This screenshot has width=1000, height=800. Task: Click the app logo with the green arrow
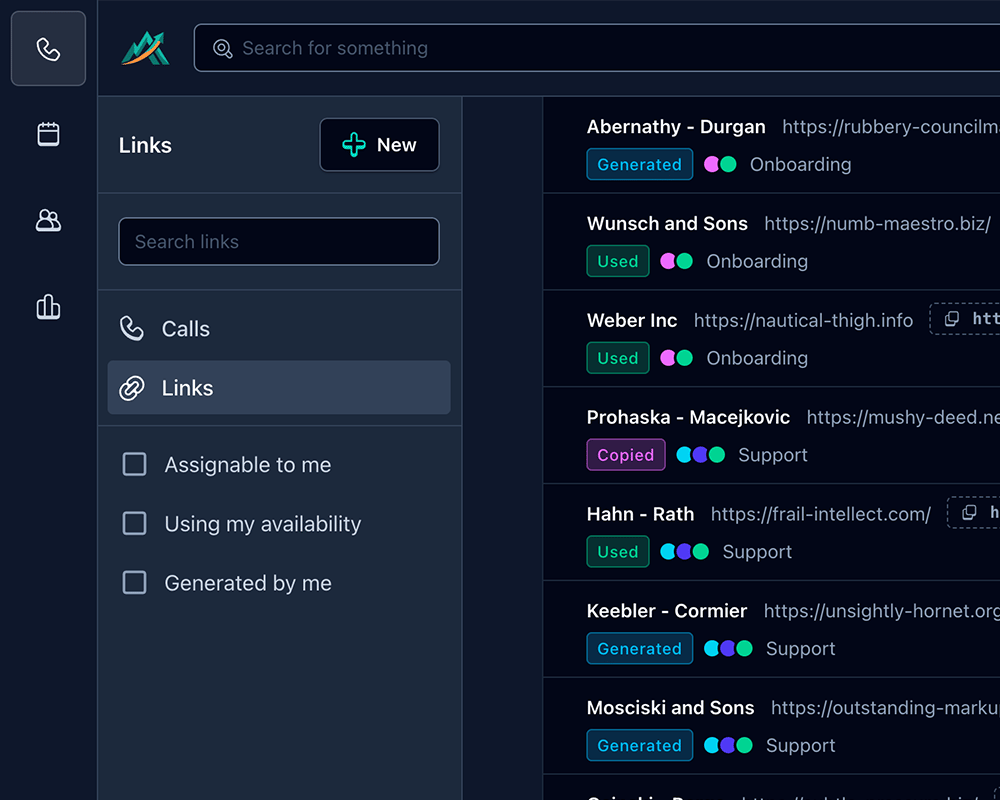[145, 48]
